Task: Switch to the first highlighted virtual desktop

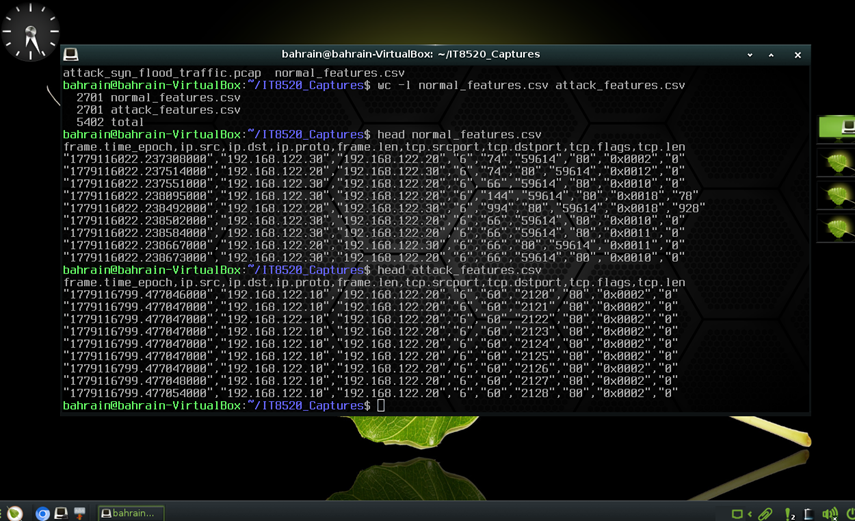Action: (837, 127)
